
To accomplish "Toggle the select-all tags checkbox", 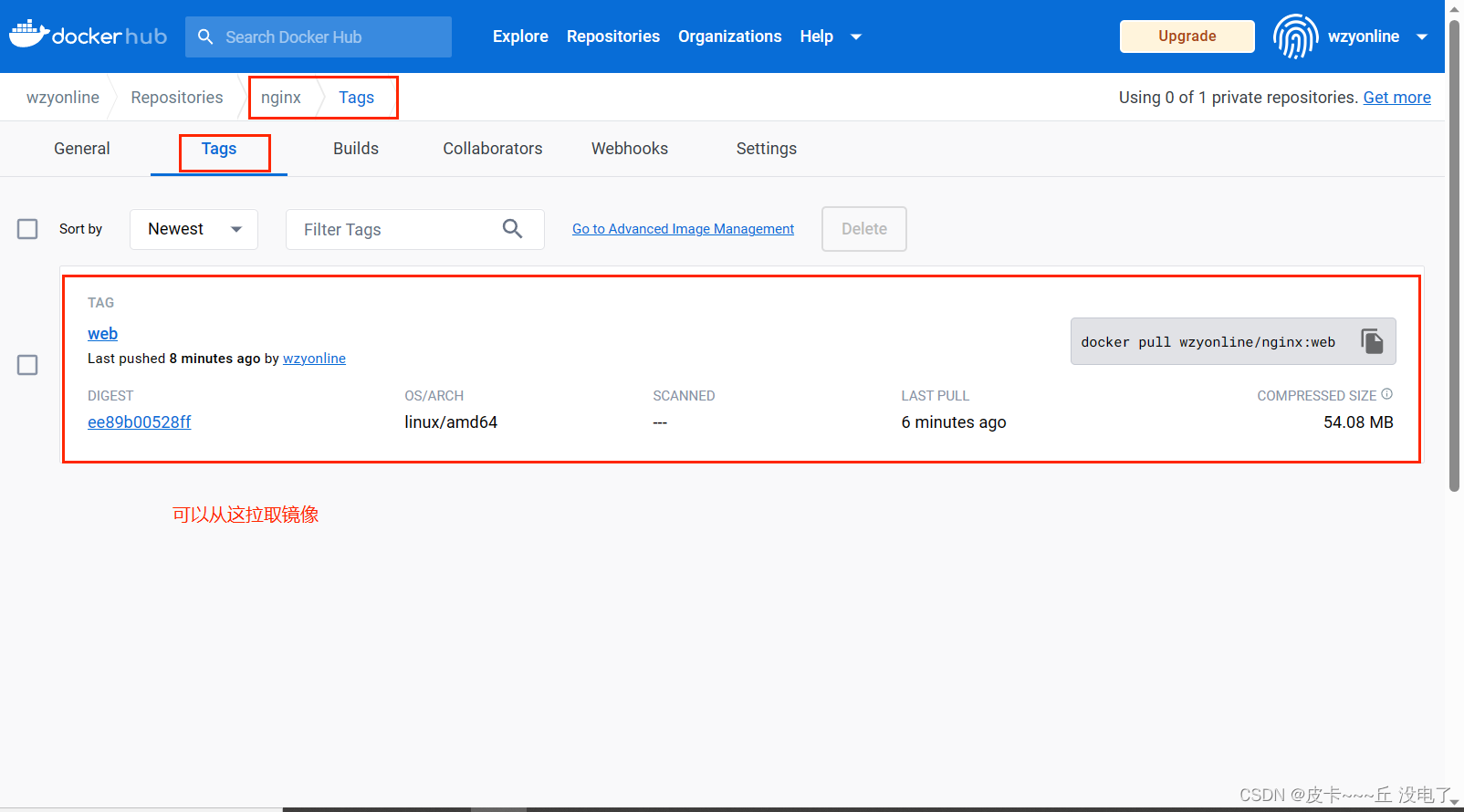I will tap(27, 229).
